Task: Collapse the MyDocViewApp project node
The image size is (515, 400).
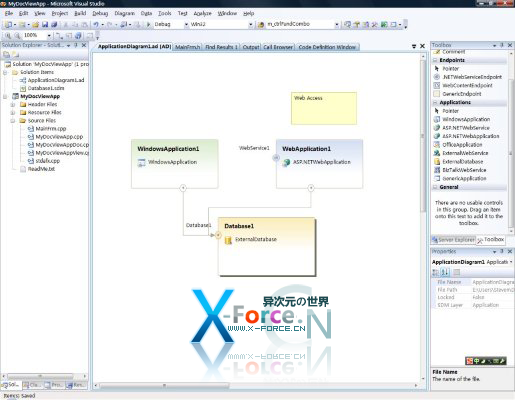Action: click(5, 97)
